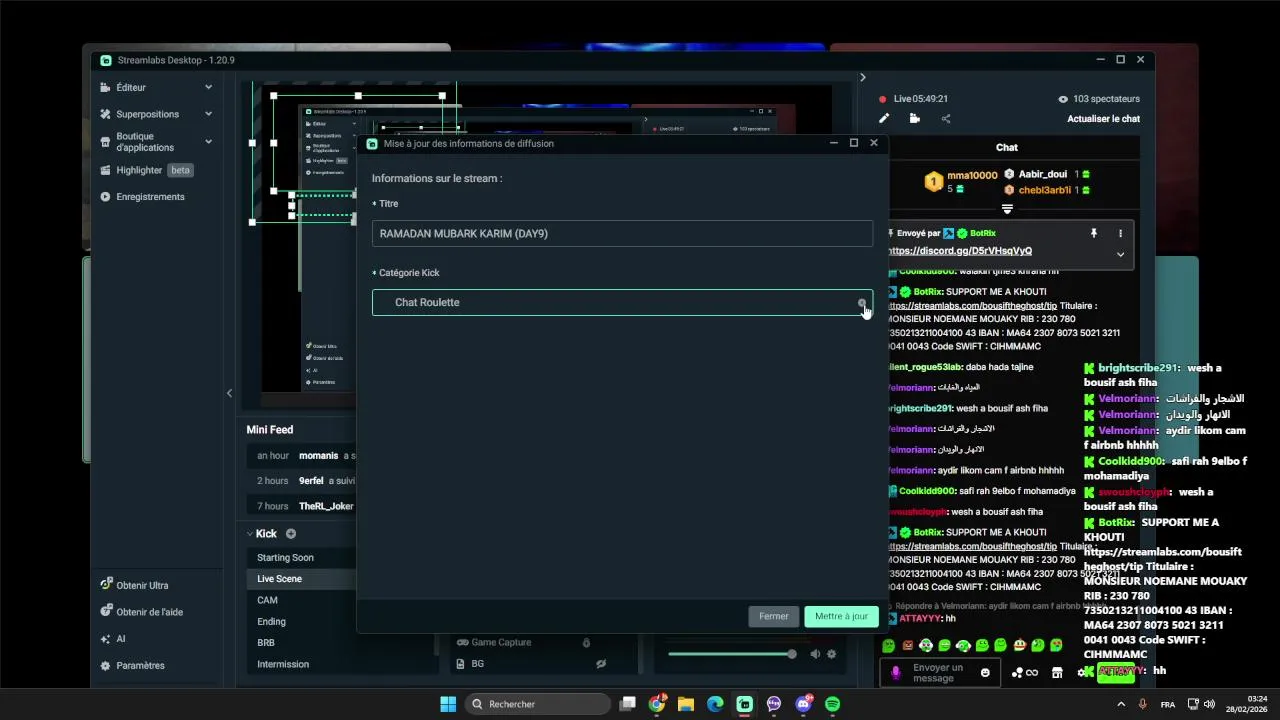Click Actualiser le chat link
1280x720 pixels.
[x=1103, y=119]
